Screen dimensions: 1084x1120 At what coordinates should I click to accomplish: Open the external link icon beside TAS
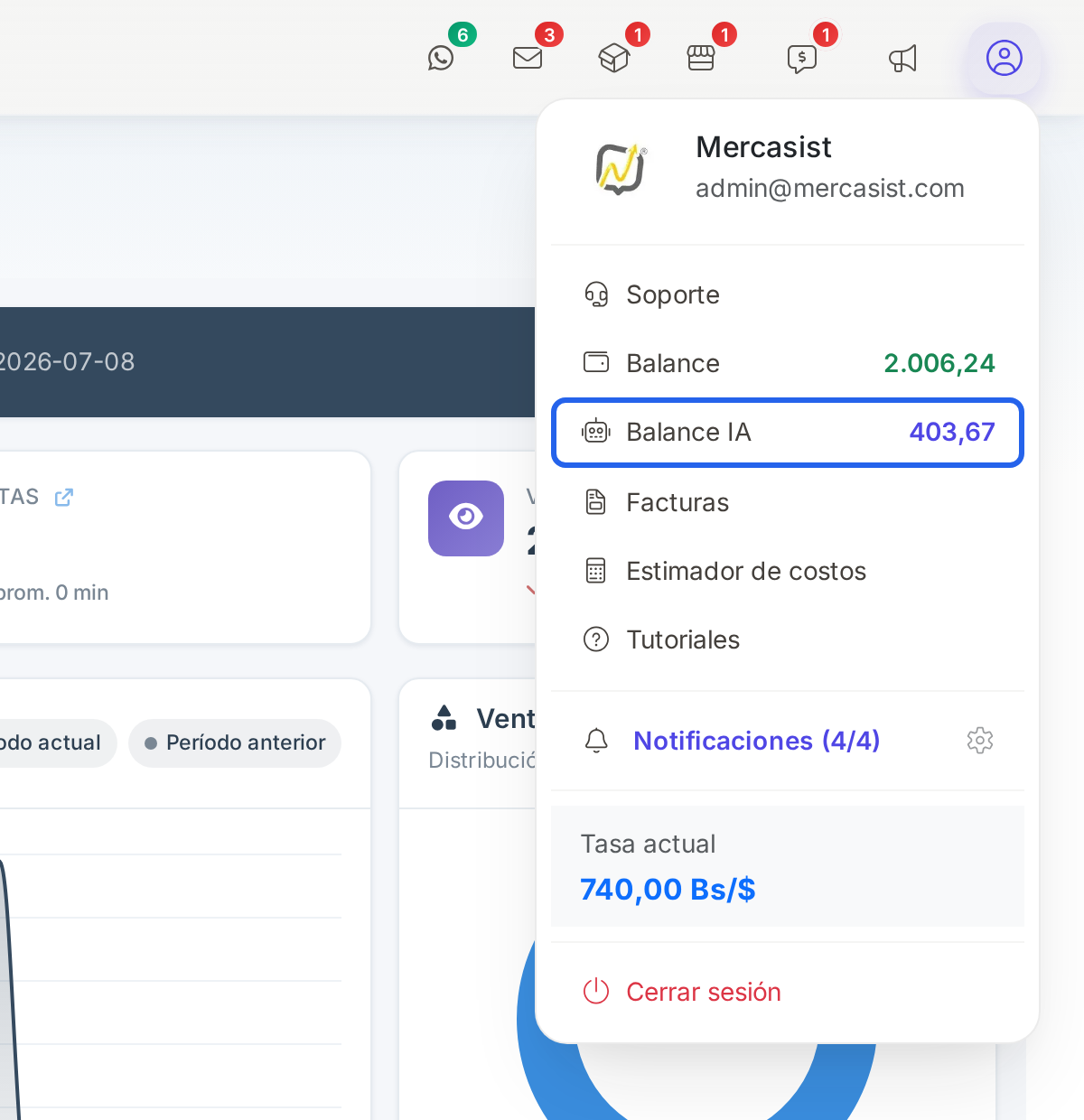point(63,498)
